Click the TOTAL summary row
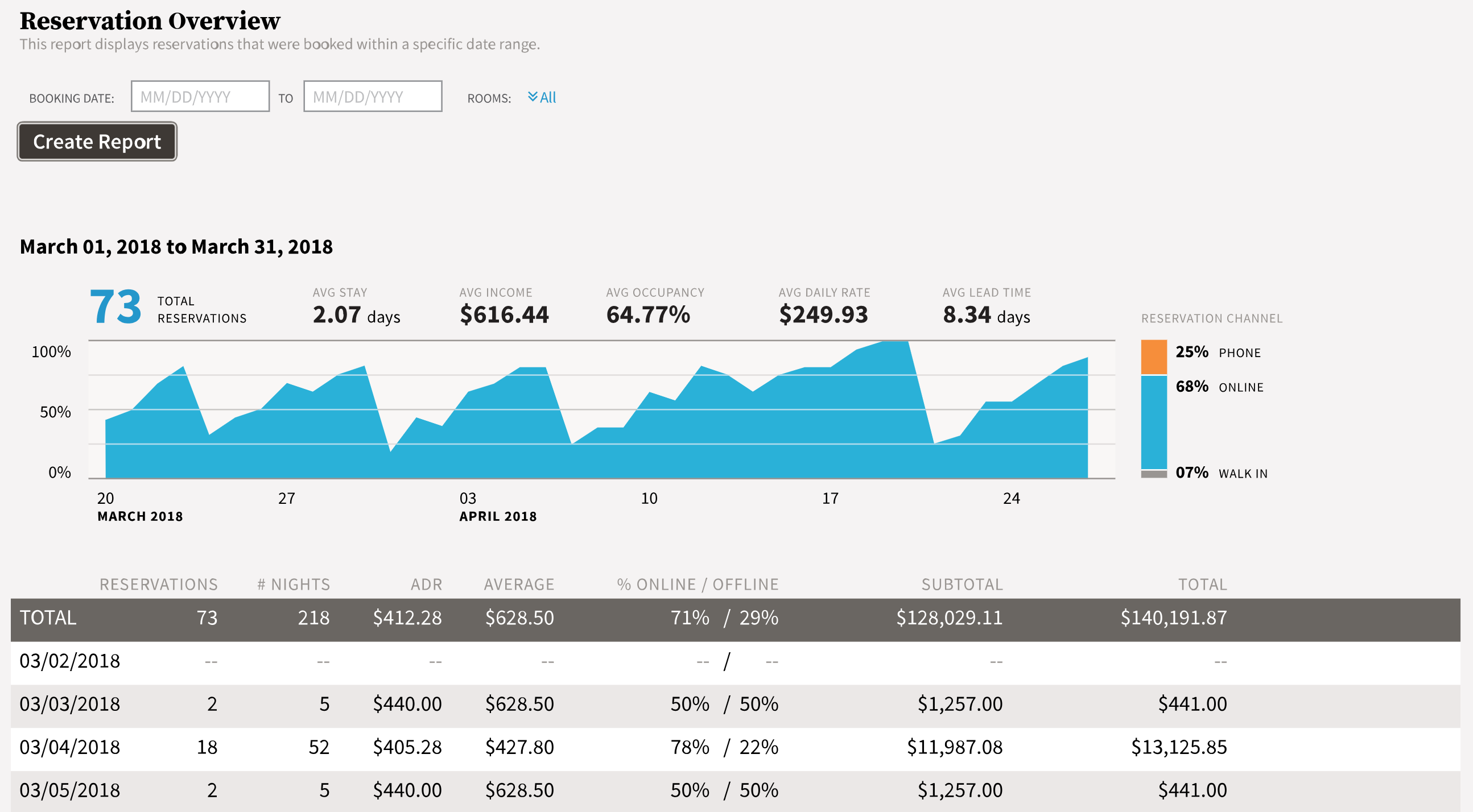1473x812 pixels. [x=48, y=618]
